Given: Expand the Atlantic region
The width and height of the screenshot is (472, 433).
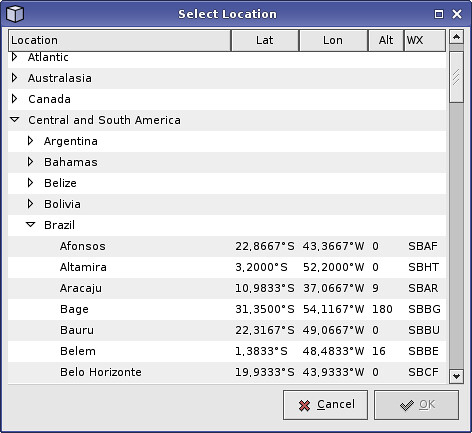Looking at the screenshot, I should tap(14, 57).
